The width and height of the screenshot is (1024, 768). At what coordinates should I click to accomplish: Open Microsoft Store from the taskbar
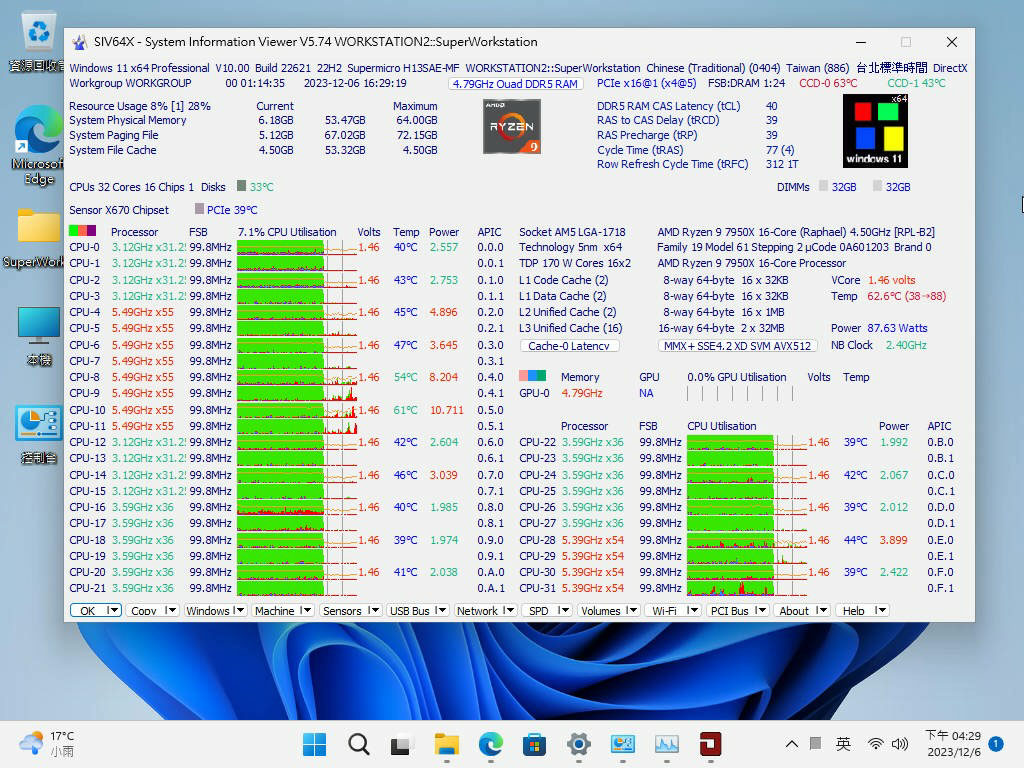point(534,744)
